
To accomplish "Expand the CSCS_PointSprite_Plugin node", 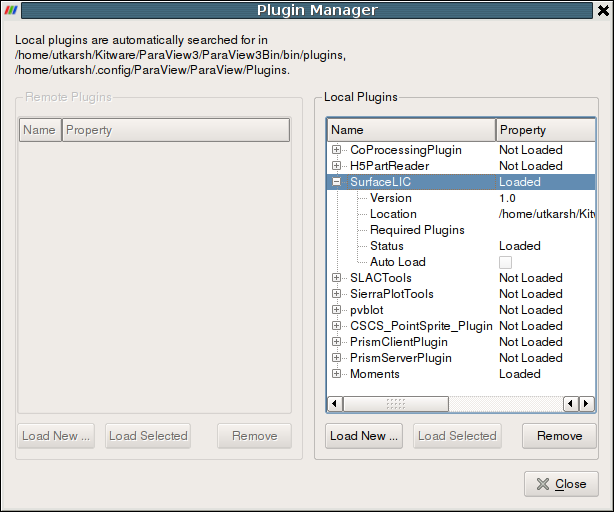I will tap(336, 326).
